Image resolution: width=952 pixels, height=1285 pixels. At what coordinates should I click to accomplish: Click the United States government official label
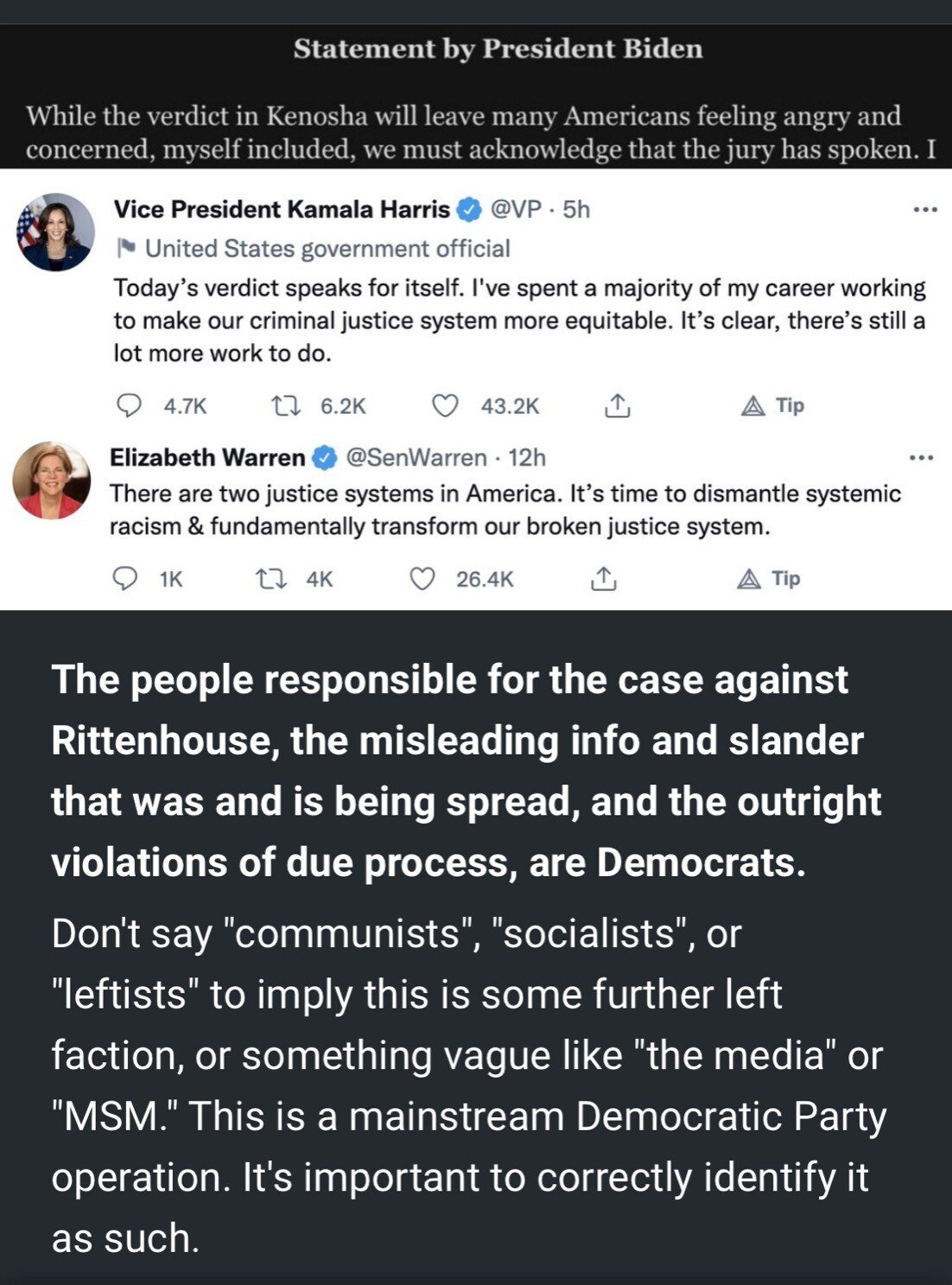(x=327, y=249)
